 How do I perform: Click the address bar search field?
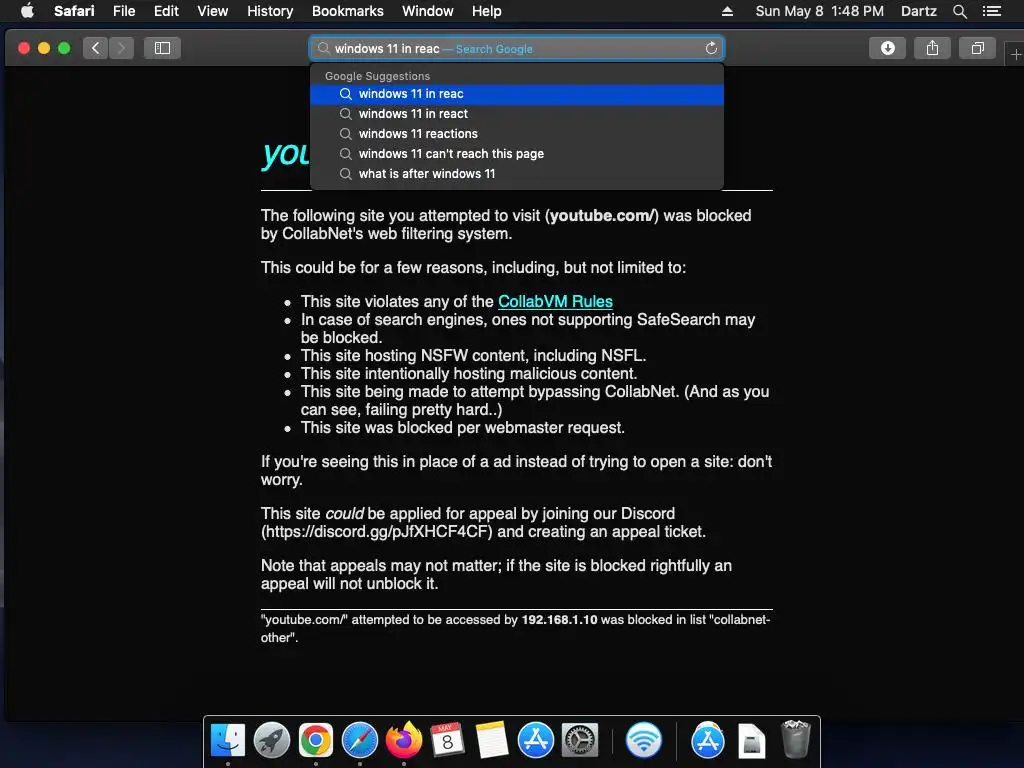517,48
